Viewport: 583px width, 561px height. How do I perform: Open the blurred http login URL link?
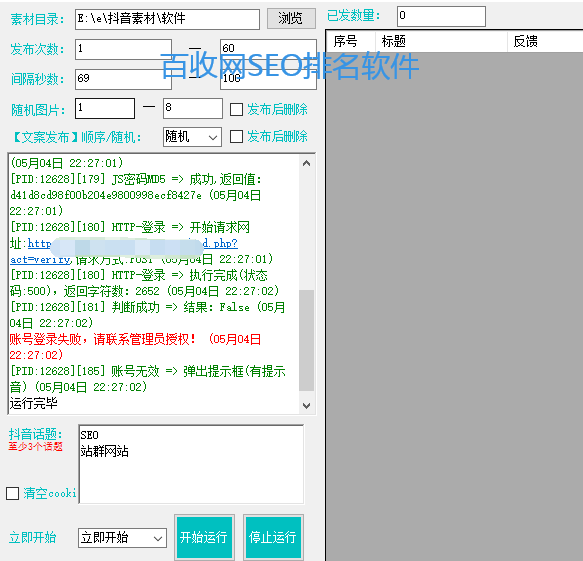[x=132, y=244]
